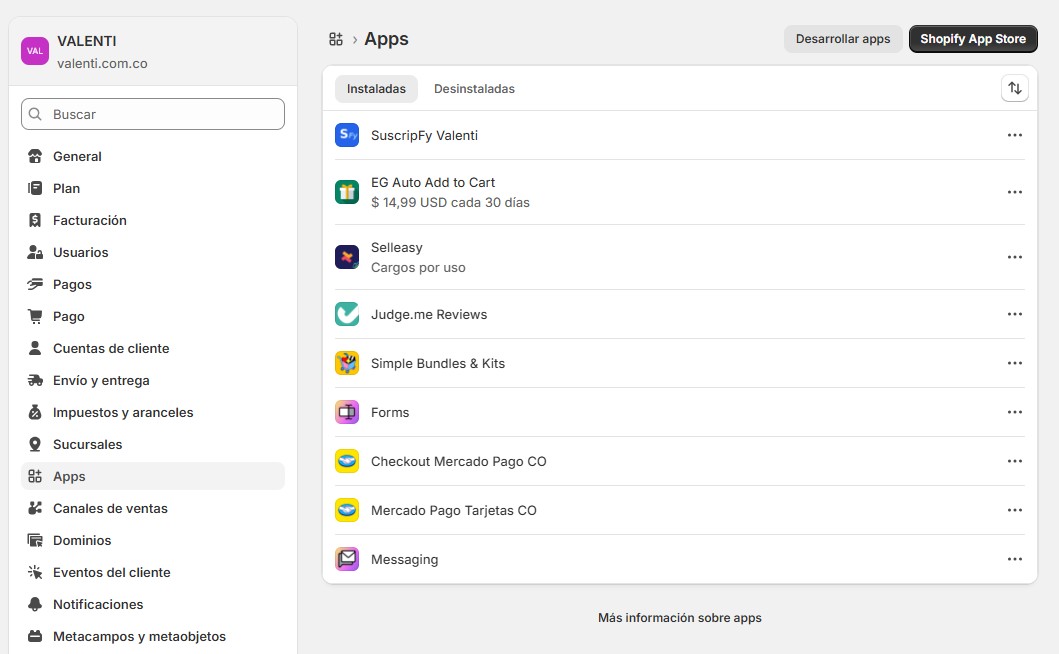Follow the Más información sobre apps link
1059x654 pixels.
tap(679, 618)
